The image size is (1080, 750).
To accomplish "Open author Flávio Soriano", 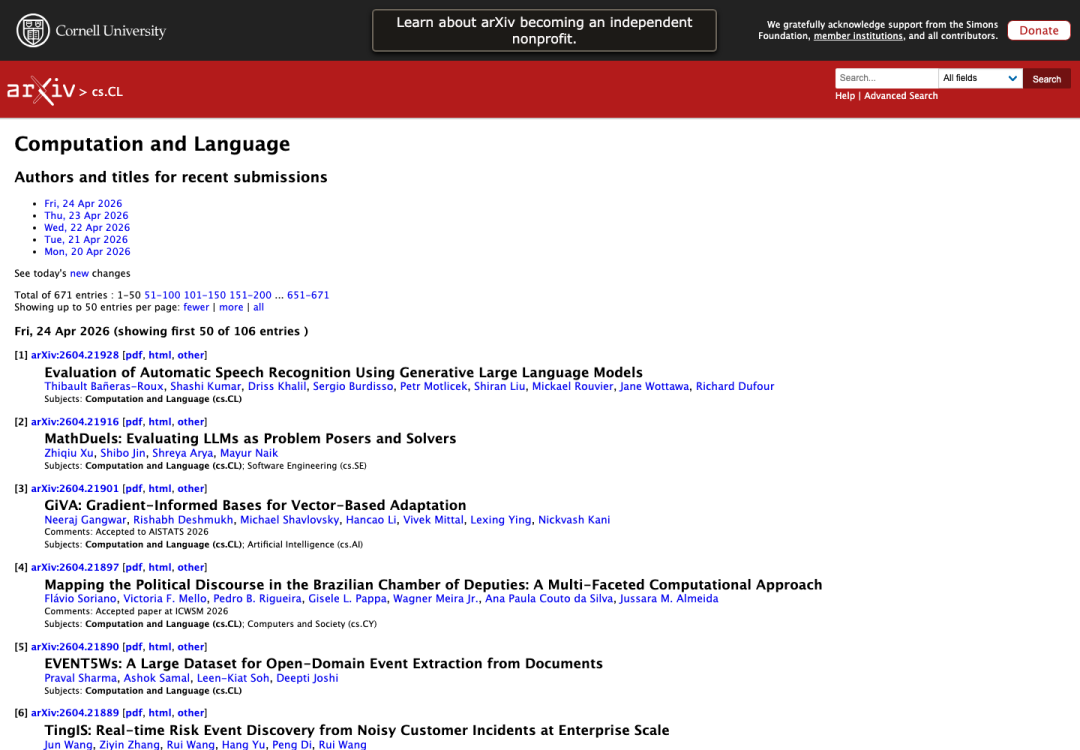I will (x=81, y=598).
